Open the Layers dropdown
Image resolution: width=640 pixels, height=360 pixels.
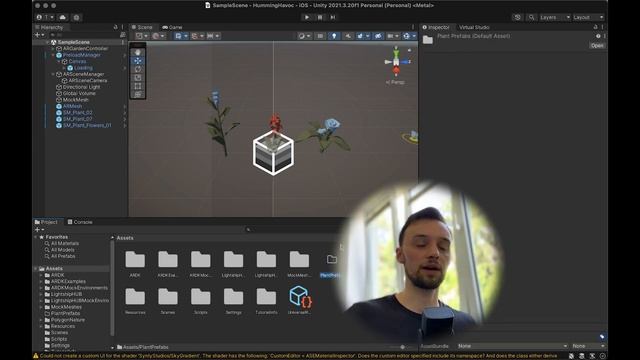[554, 17]
